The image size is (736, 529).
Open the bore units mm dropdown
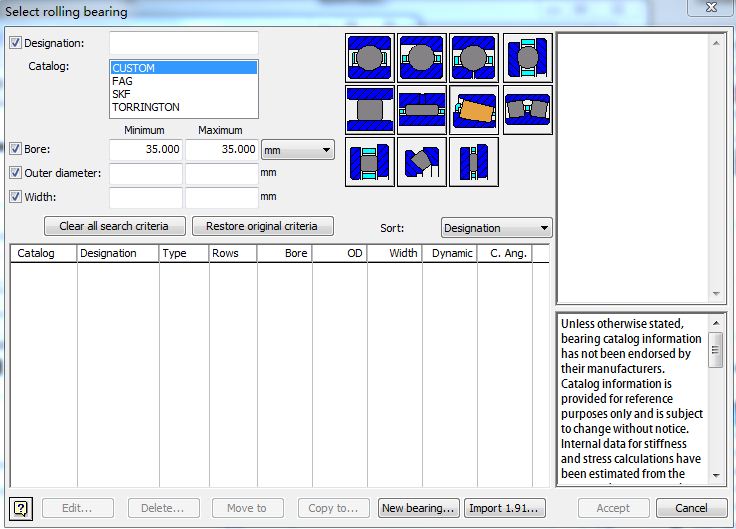point(298,150)
